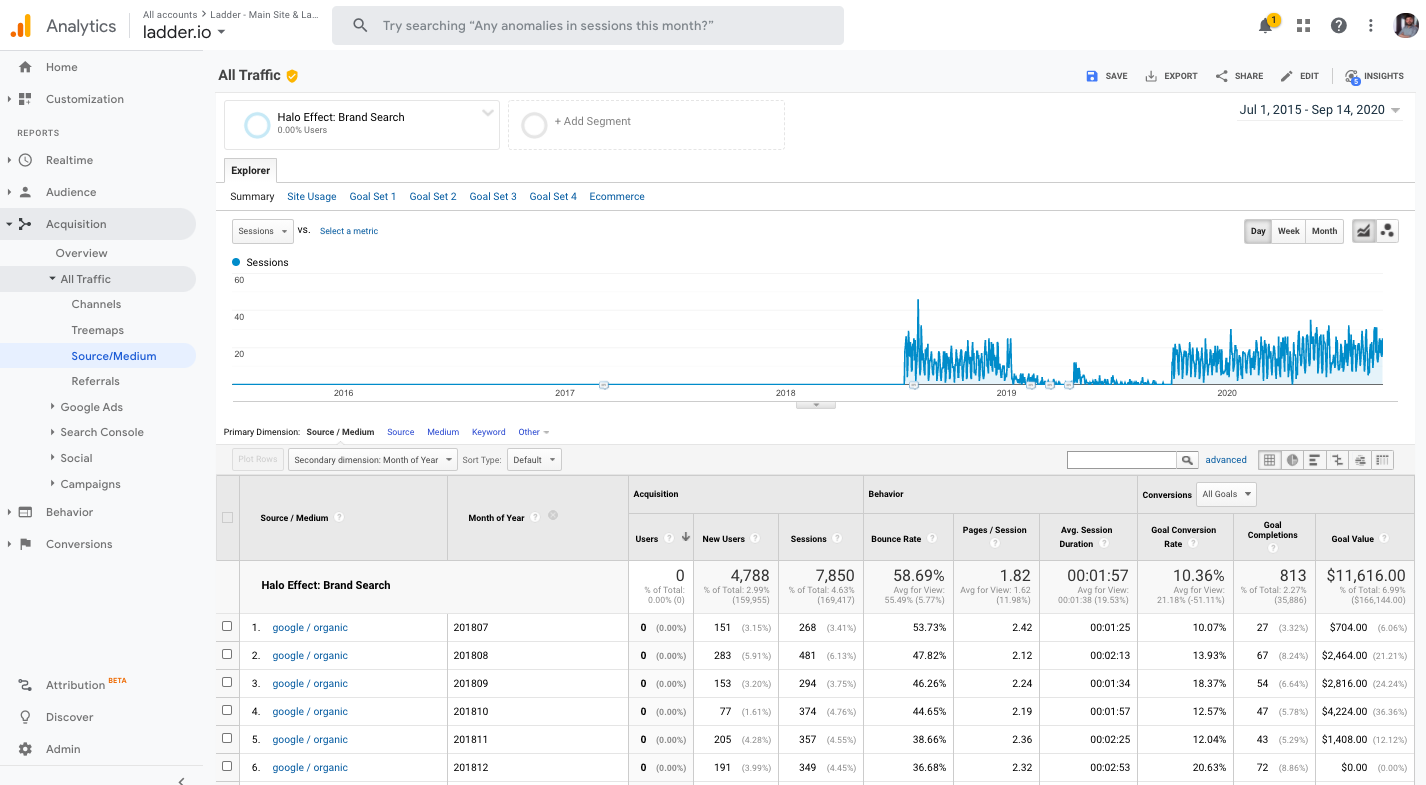Switch to the Goal Set 1 tab
Screen dimensions: 1426x785
click(373, 197)
